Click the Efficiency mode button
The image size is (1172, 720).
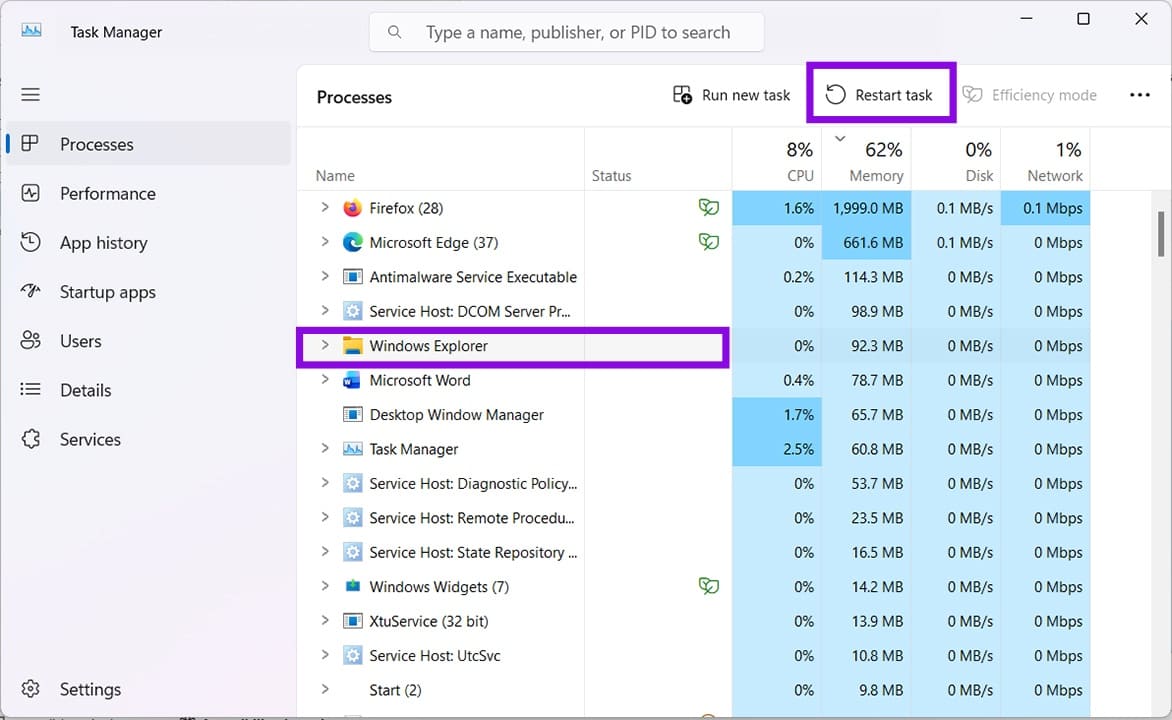point(1029,95)
